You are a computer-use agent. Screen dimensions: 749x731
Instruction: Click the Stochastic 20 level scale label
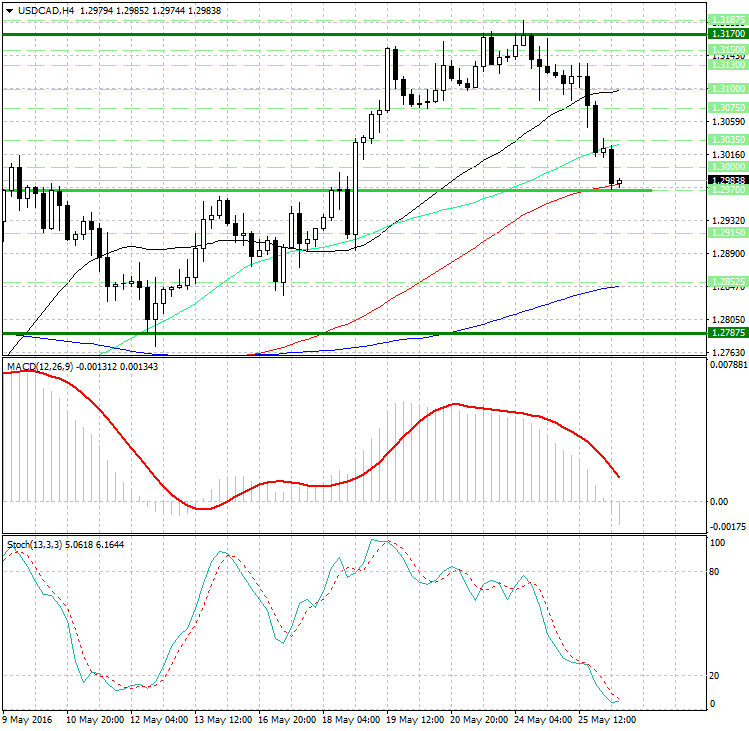click(x=715, y=675)
